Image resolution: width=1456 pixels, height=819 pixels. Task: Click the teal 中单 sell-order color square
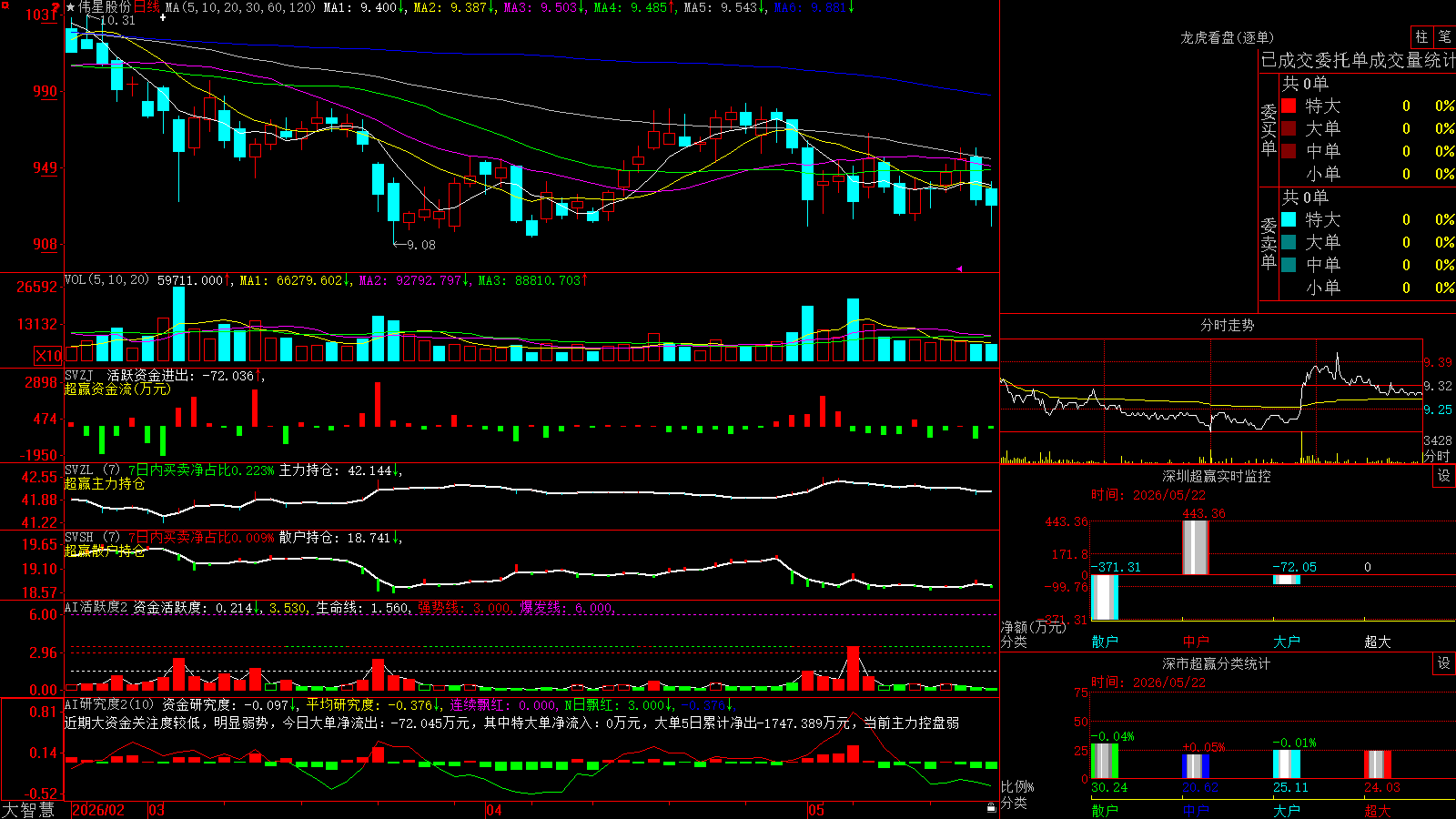[1289, 265]
